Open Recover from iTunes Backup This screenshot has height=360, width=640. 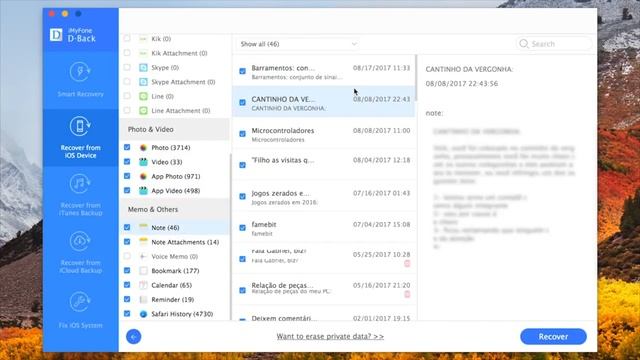[x=80, y=195]
